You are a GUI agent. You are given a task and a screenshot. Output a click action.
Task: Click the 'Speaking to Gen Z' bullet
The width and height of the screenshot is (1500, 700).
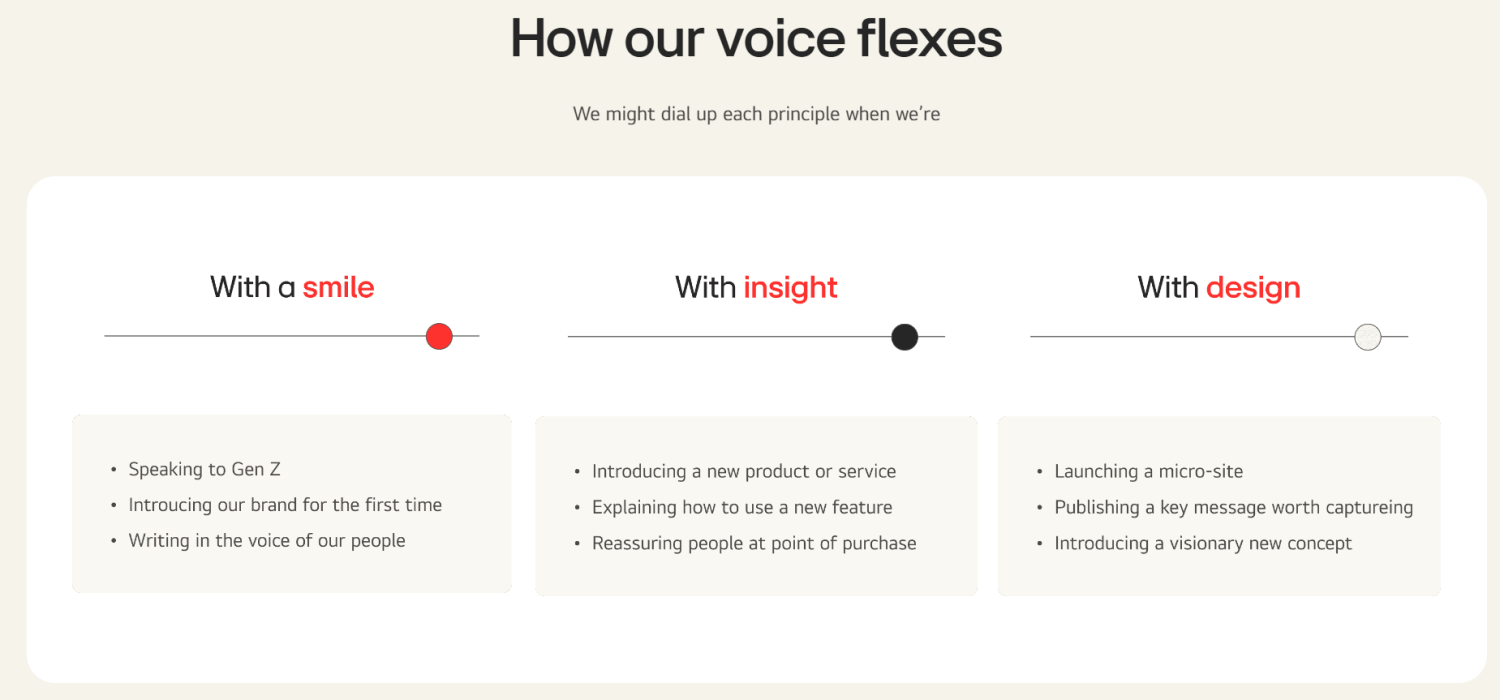pyautogui.click(x=205, y=469)
